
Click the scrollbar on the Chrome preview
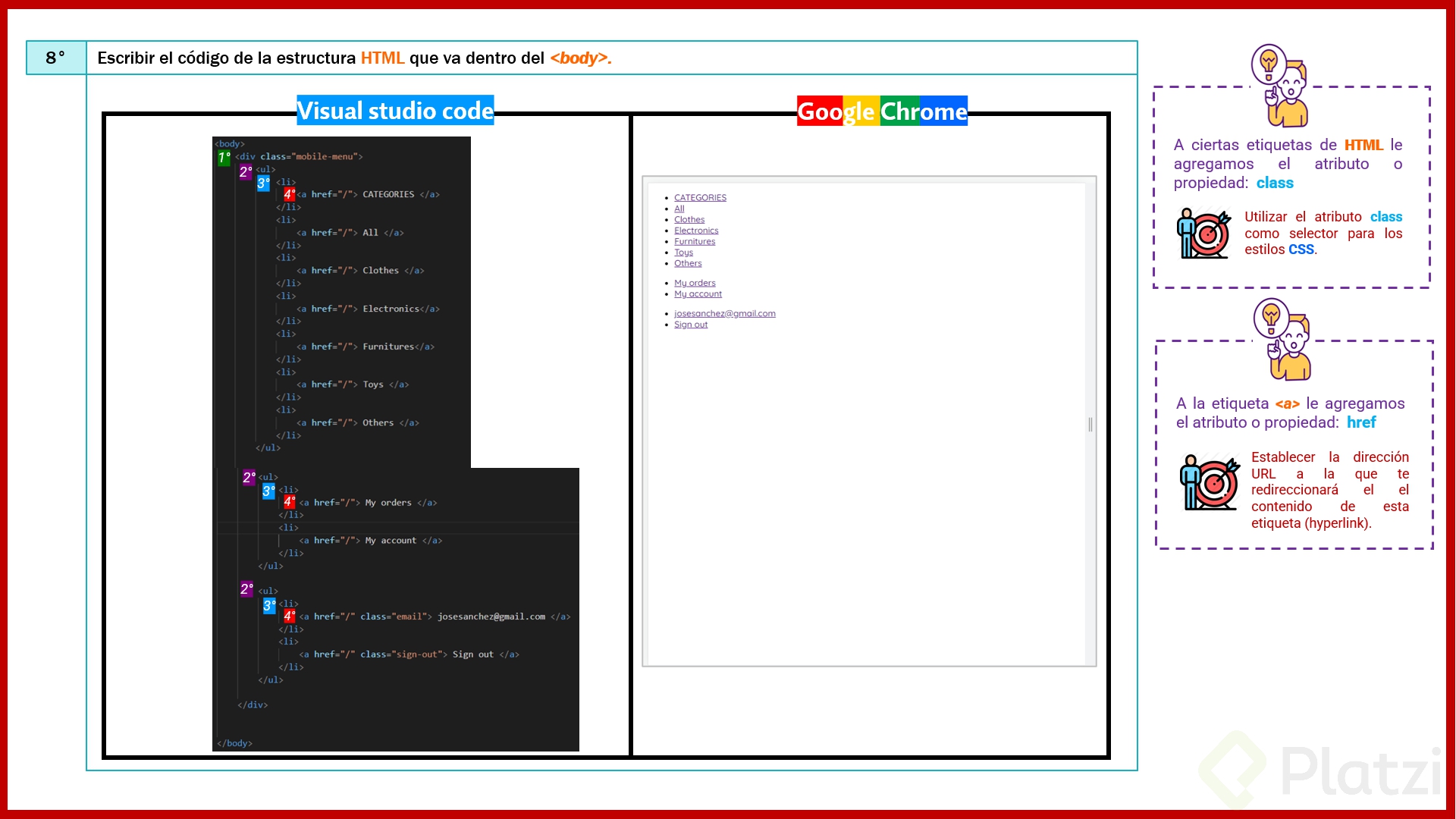coord(1090,423)
